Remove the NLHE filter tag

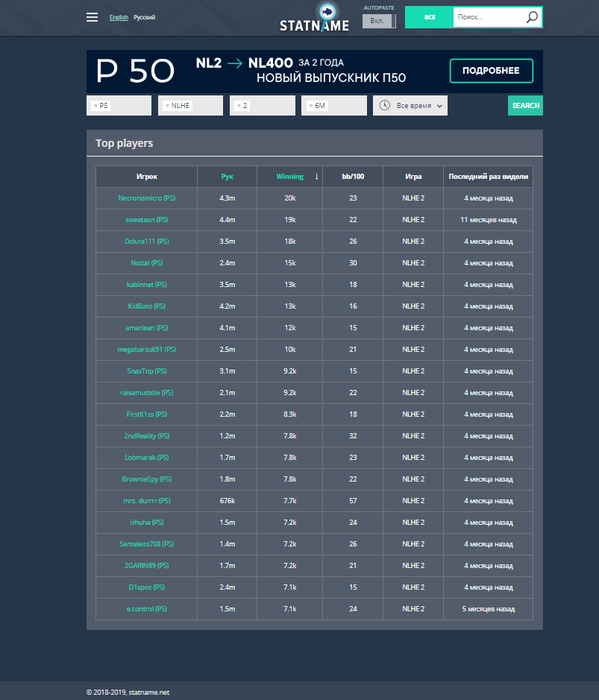pos(167,106)
